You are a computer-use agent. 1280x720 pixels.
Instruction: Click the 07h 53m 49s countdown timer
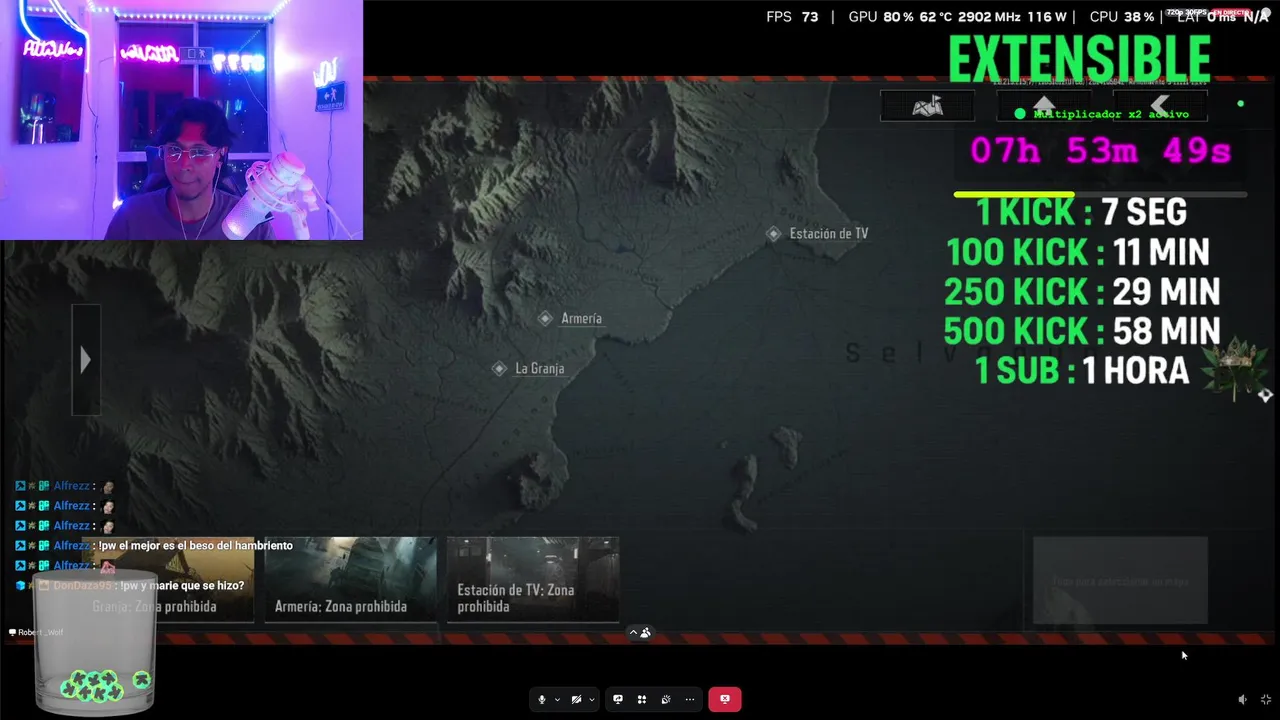tap(1100, 151)
